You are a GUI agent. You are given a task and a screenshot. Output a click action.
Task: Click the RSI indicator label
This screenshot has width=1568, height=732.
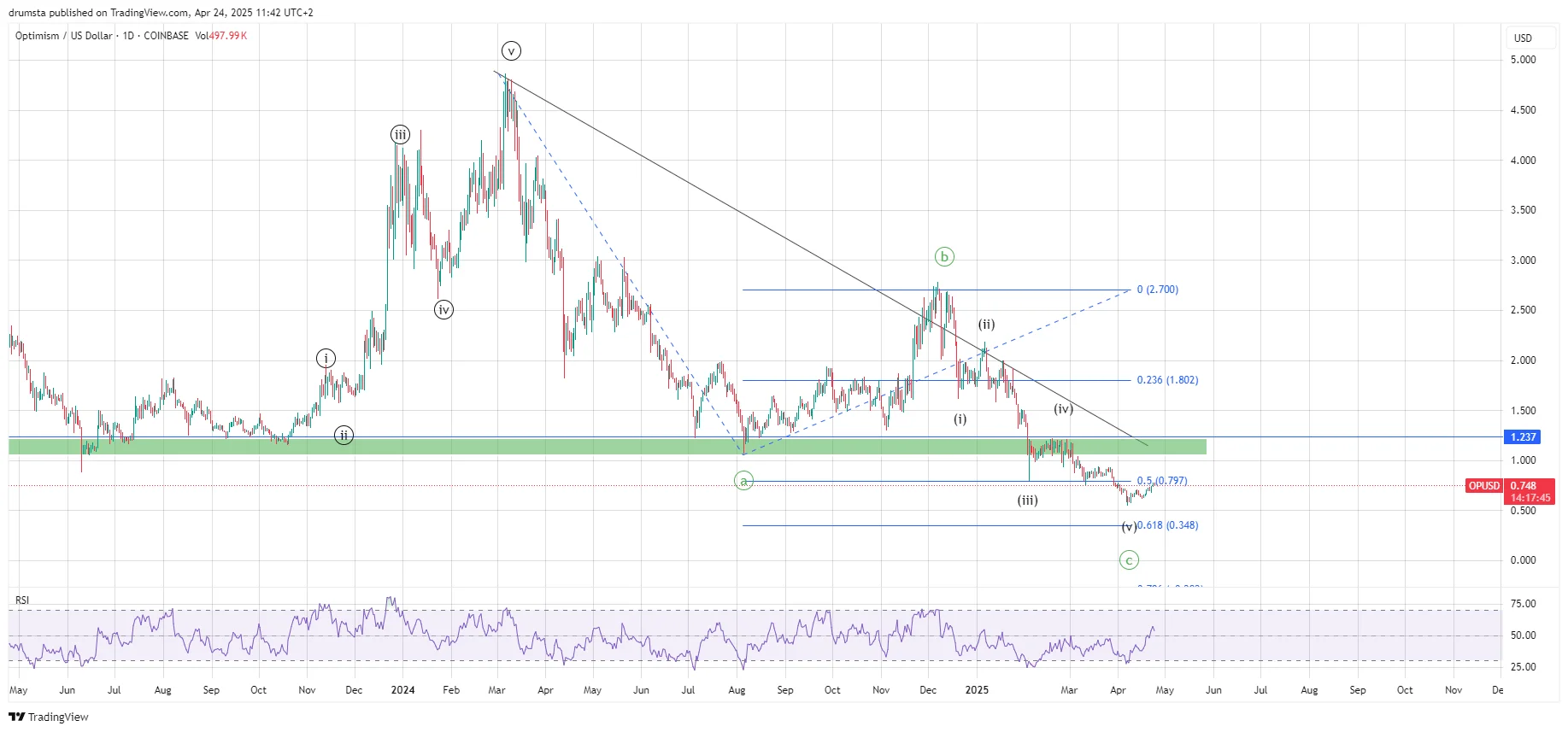[x=22, y=600]
